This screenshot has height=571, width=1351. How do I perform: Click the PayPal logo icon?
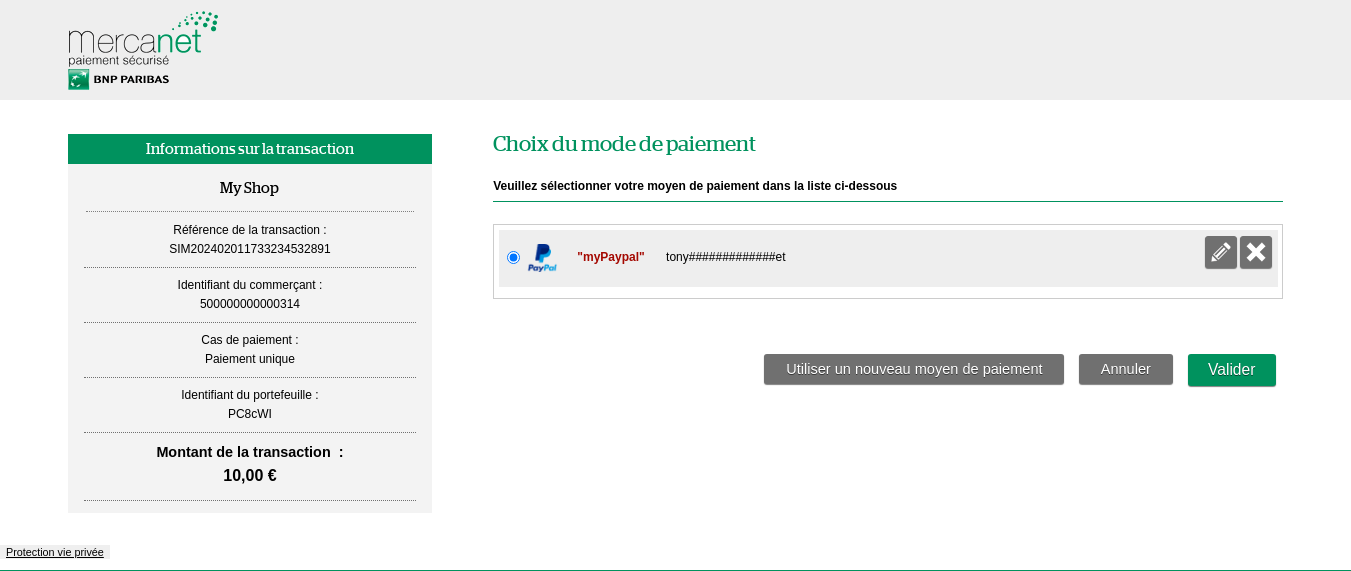[542, 258]
